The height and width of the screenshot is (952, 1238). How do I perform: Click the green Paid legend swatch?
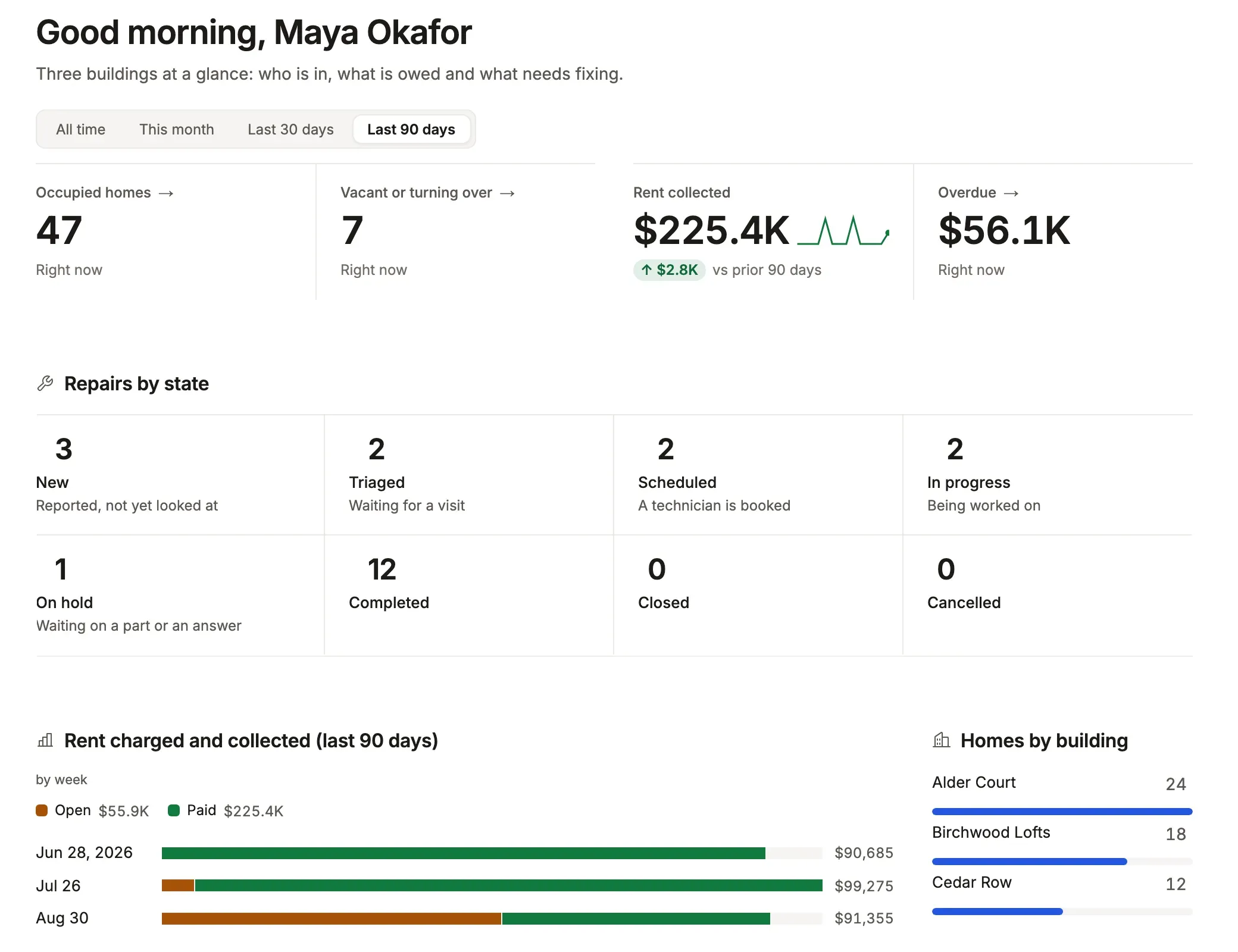coord(174,810)
